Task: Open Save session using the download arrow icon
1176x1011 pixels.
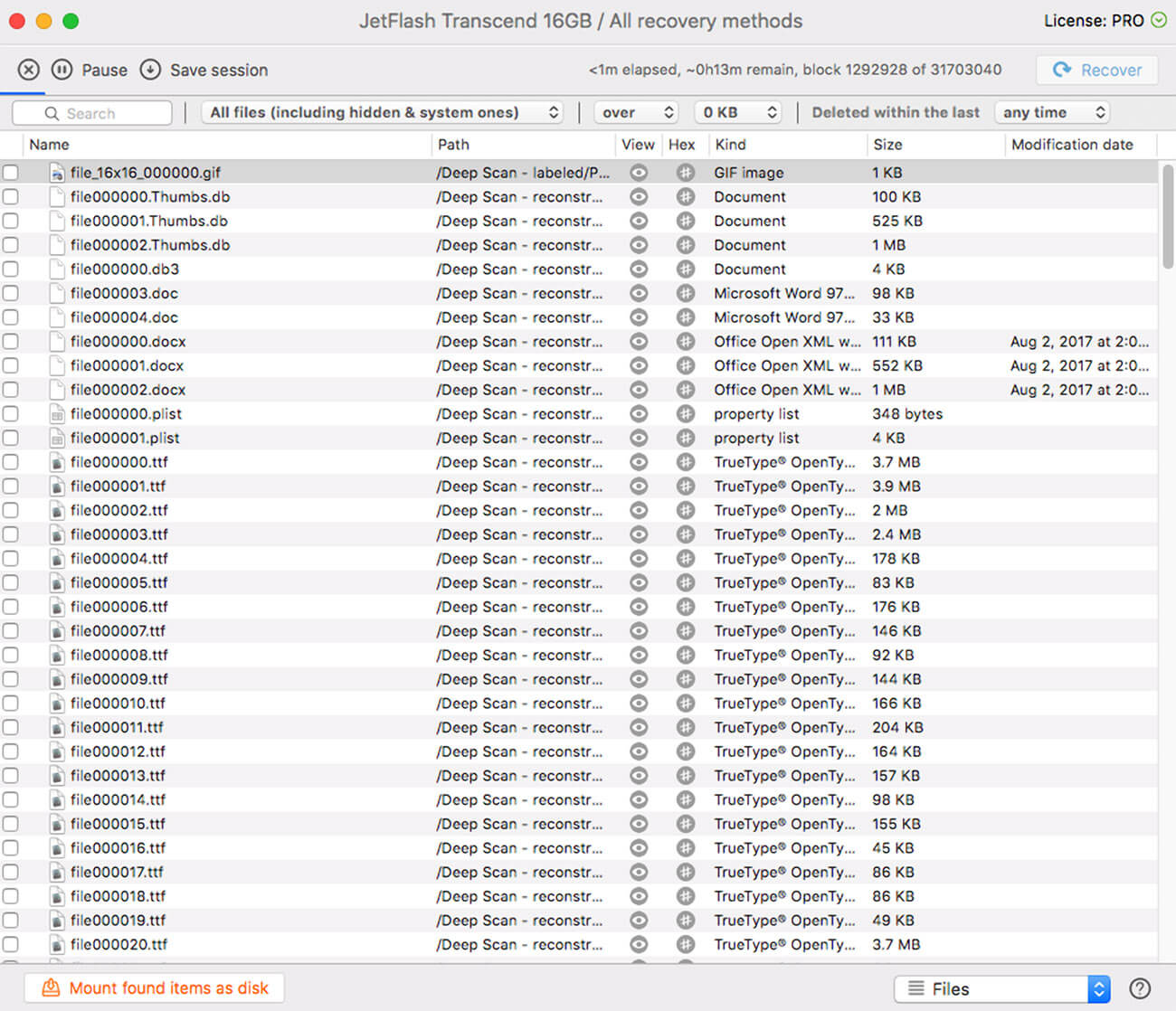Action: (150, 70)
